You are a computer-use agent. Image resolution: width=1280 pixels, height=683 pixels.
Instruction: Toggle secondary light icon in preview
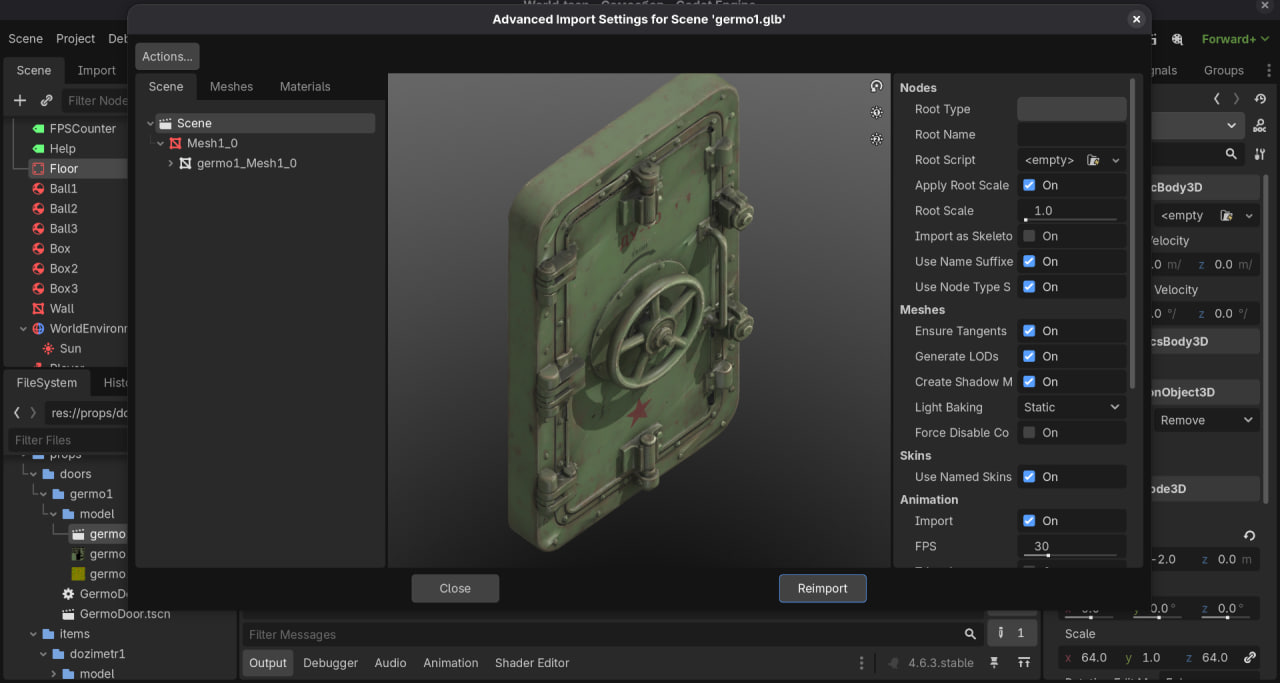coord(877,139)
